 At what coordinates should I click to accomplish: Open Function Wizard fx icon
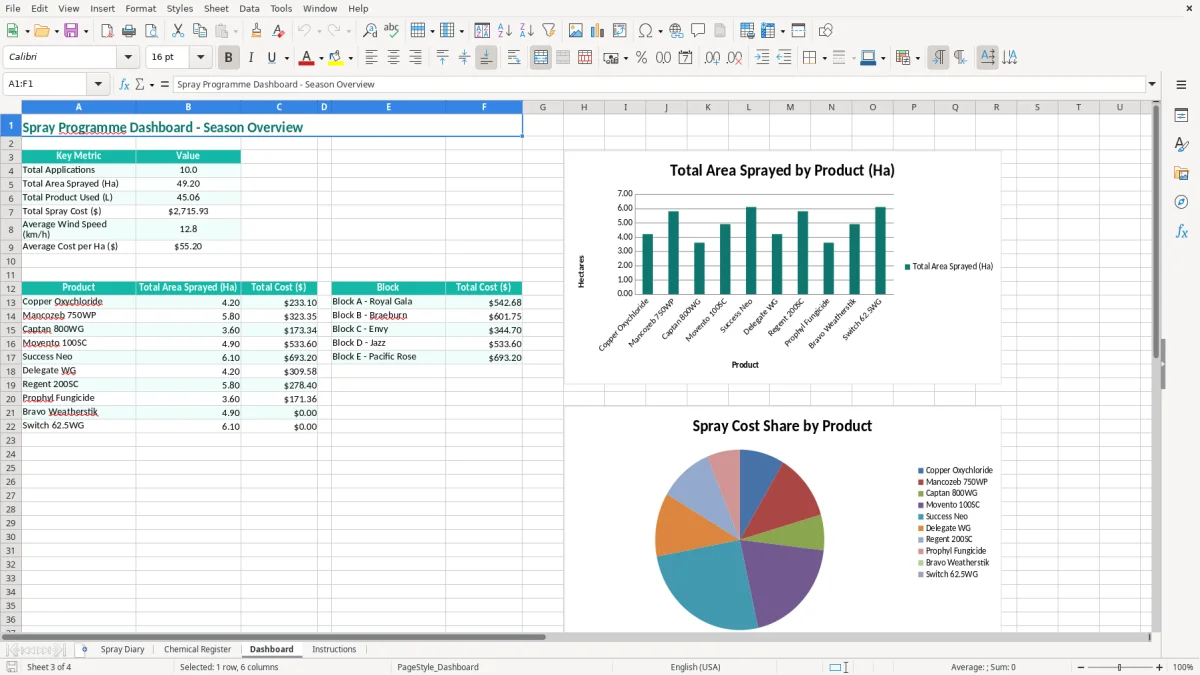[124, 84]
